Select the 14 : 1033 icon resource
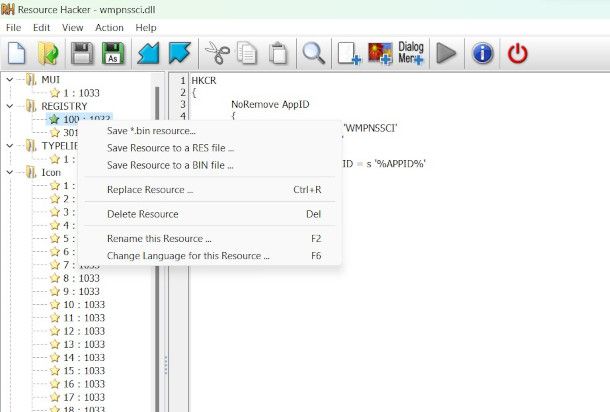 (x=84, y=358)
